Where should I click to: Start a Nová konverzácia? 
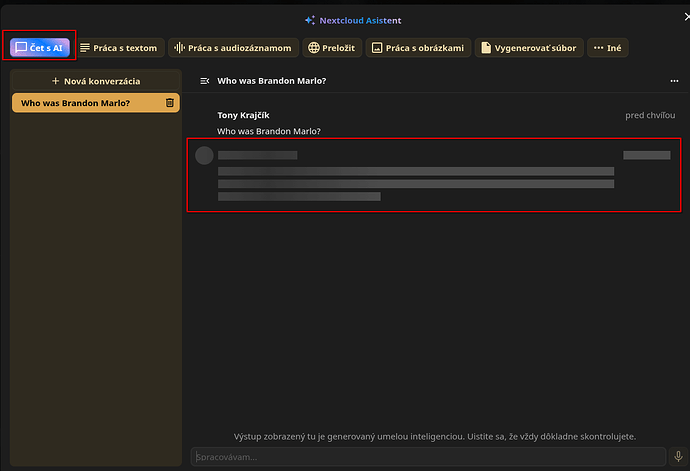point(96,81)
